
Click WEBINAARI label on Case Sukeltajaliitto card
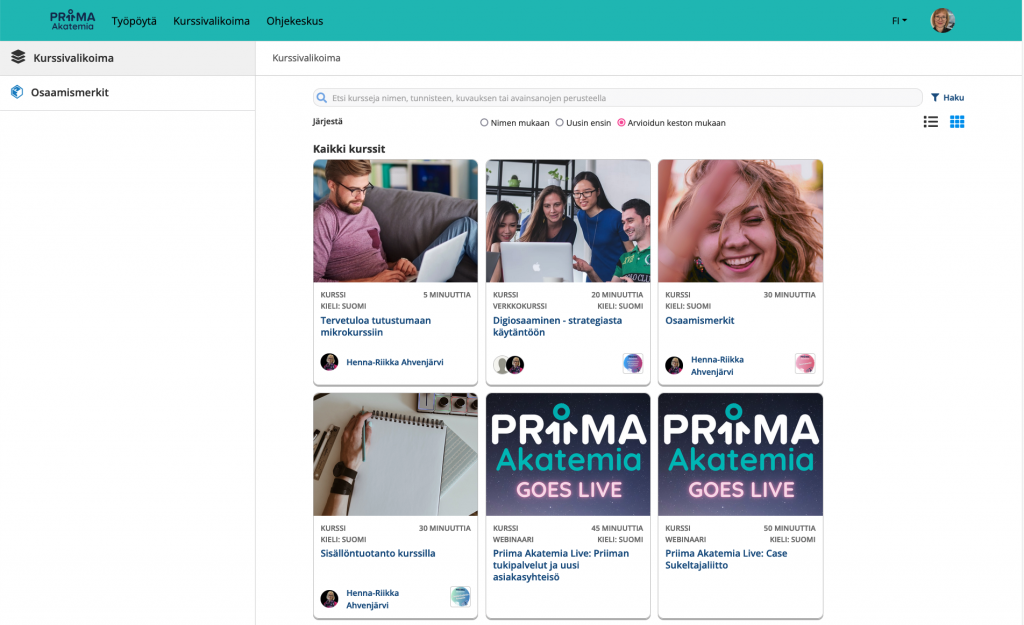685,539
